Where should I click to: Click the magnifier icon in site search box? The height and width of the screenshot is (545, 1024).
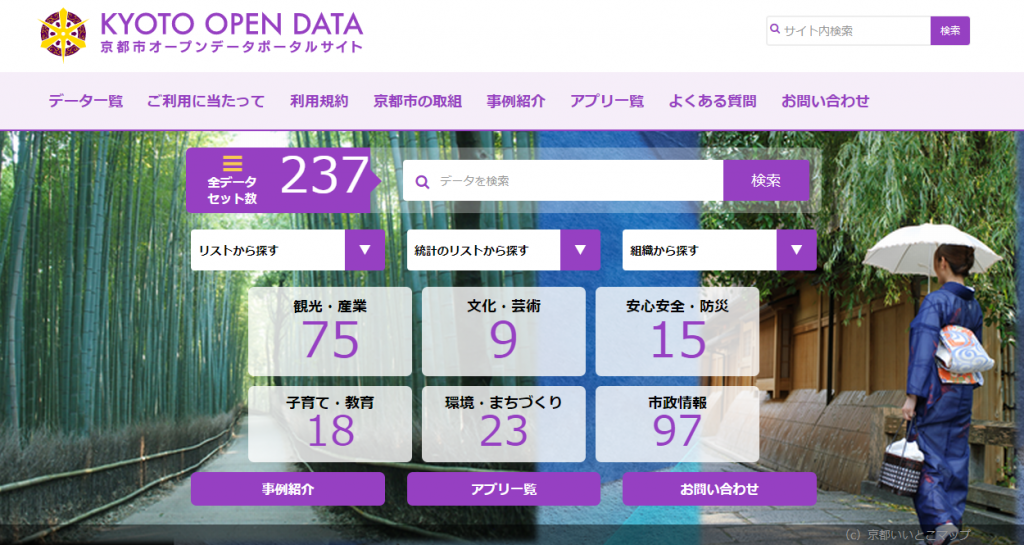coord(775,29)
